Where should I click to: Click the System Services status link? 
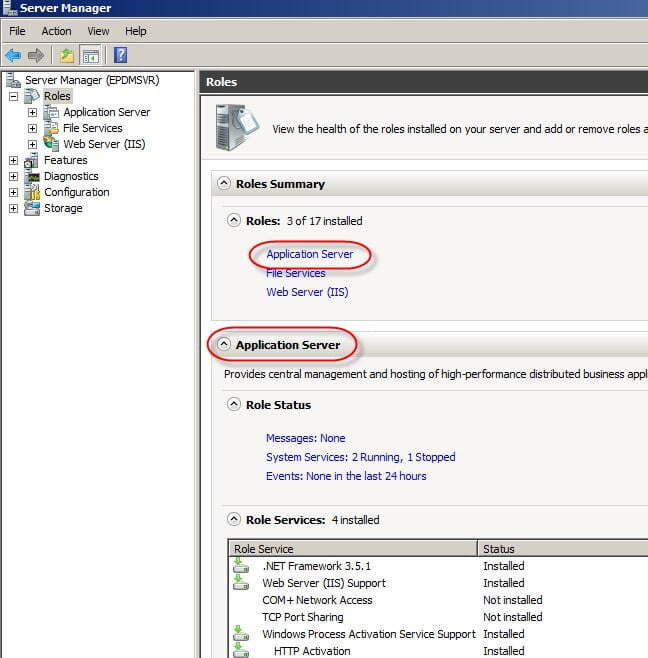(x=360, y=457)
